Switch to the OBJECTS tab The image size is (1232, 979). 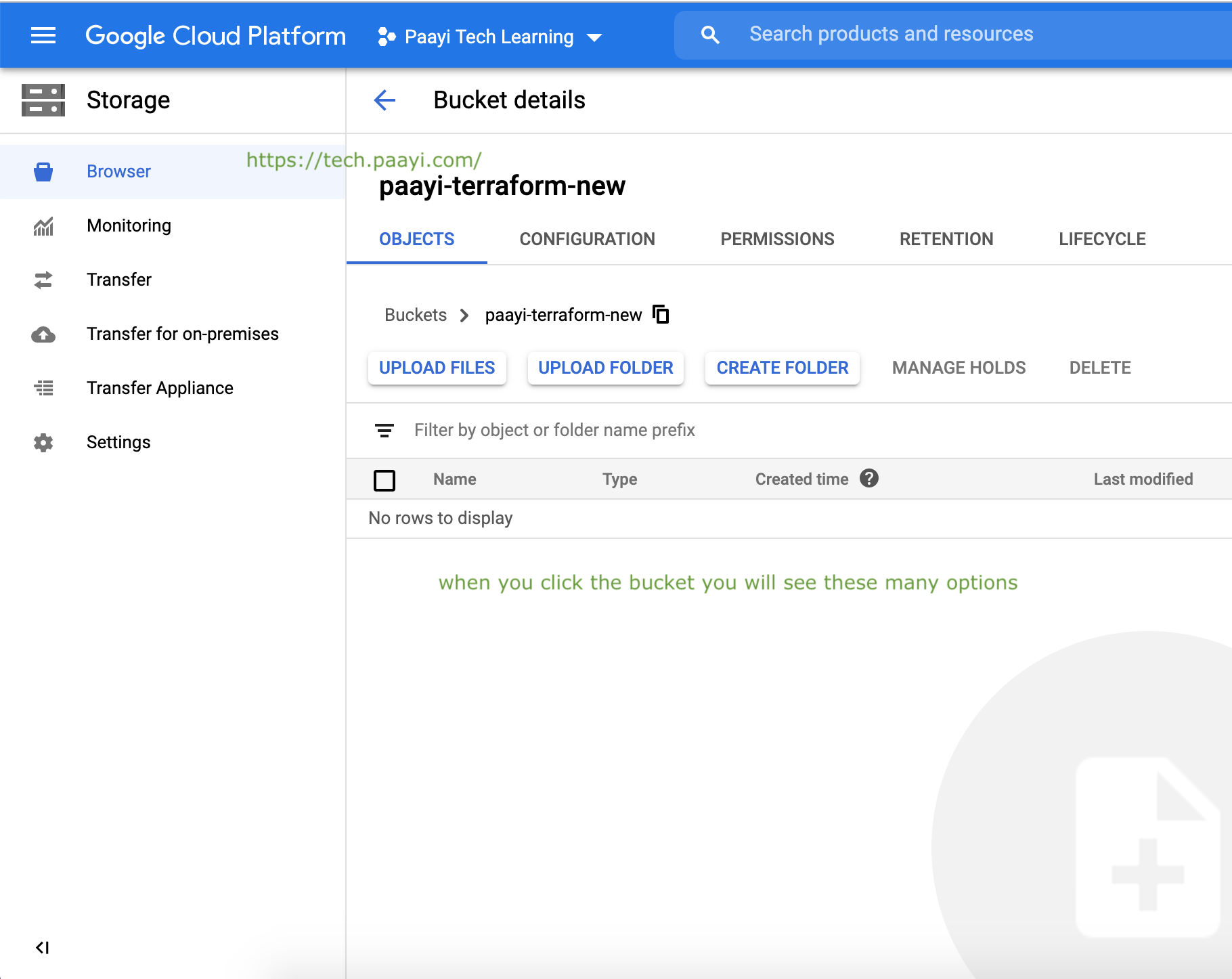(417, 239)
